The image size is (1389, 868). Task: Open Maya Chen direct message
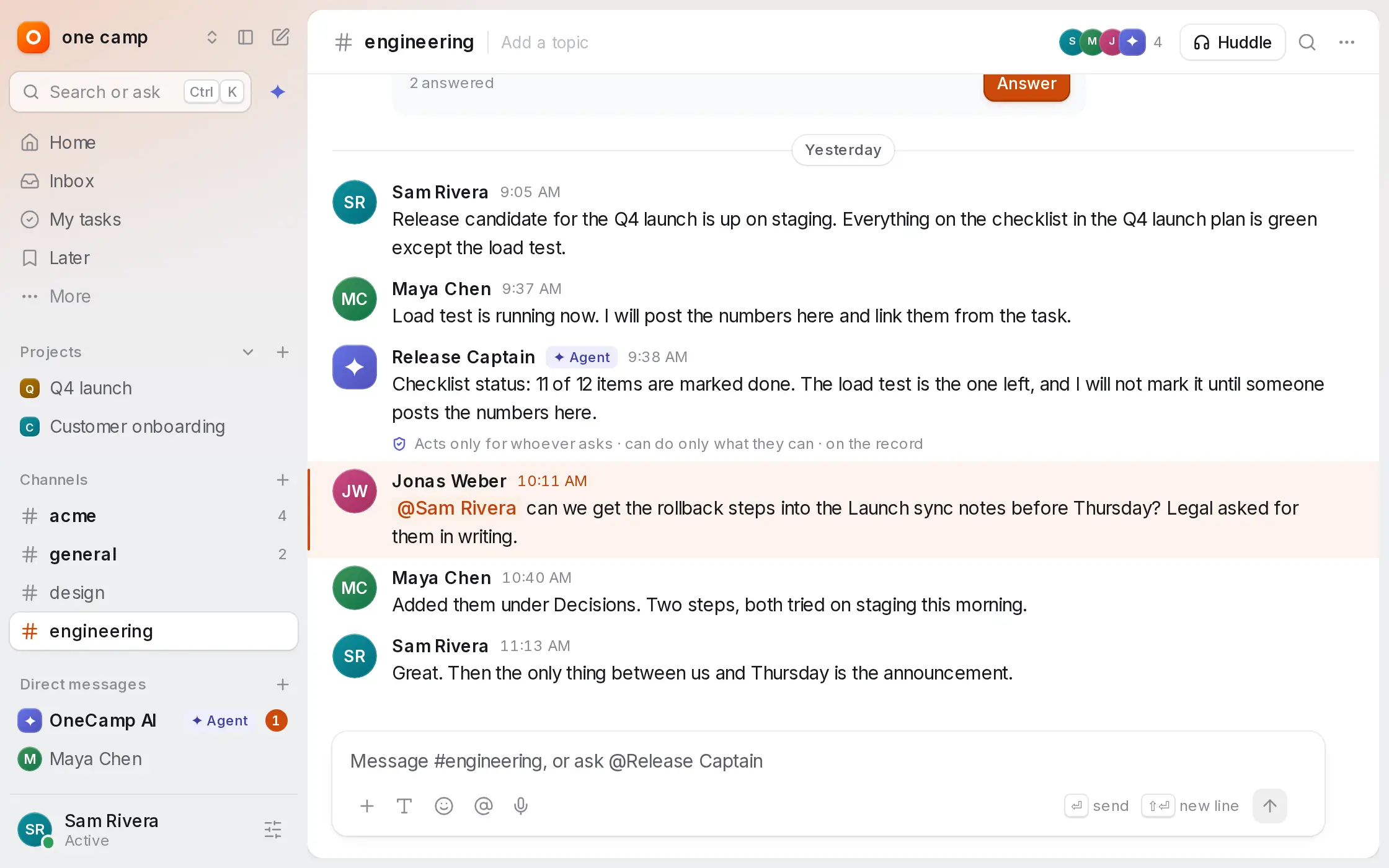[154, 759]
